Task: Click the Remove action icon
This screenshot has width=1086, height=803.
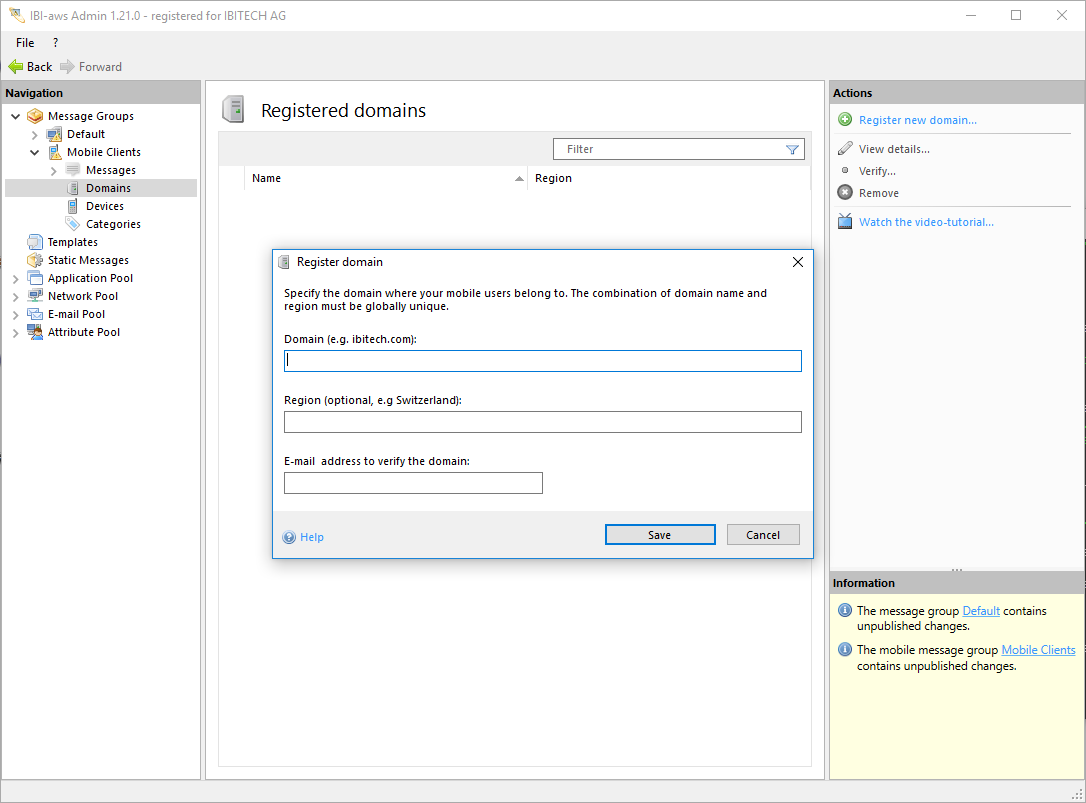Action: [845, 193]
